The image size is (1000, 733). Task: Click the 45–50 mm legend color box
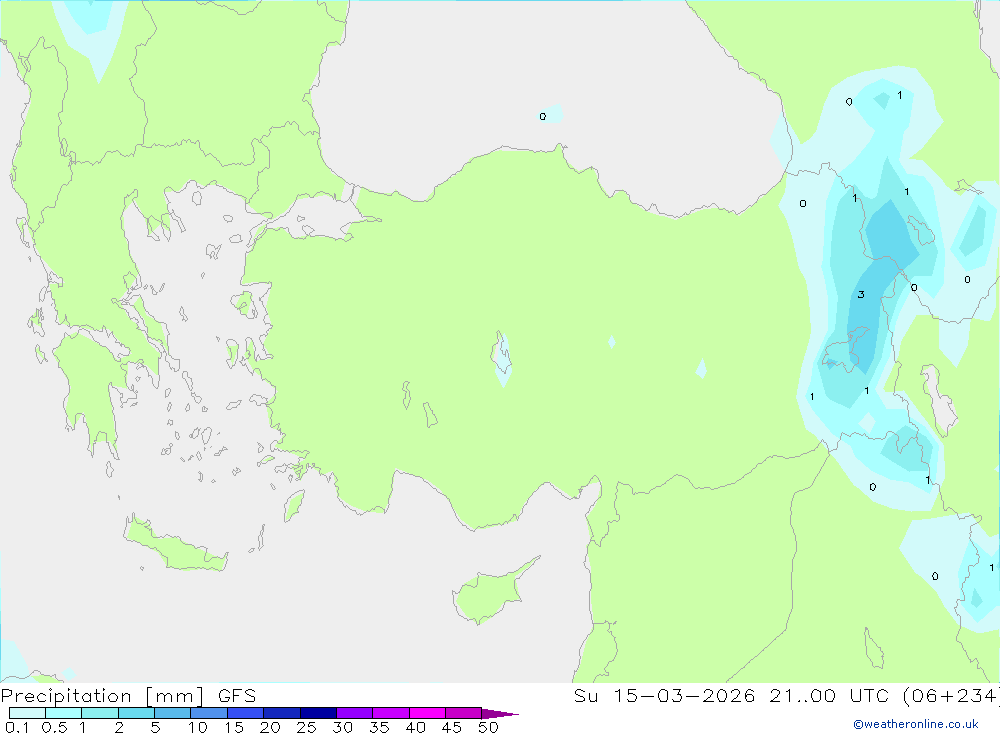click(463, 713)
